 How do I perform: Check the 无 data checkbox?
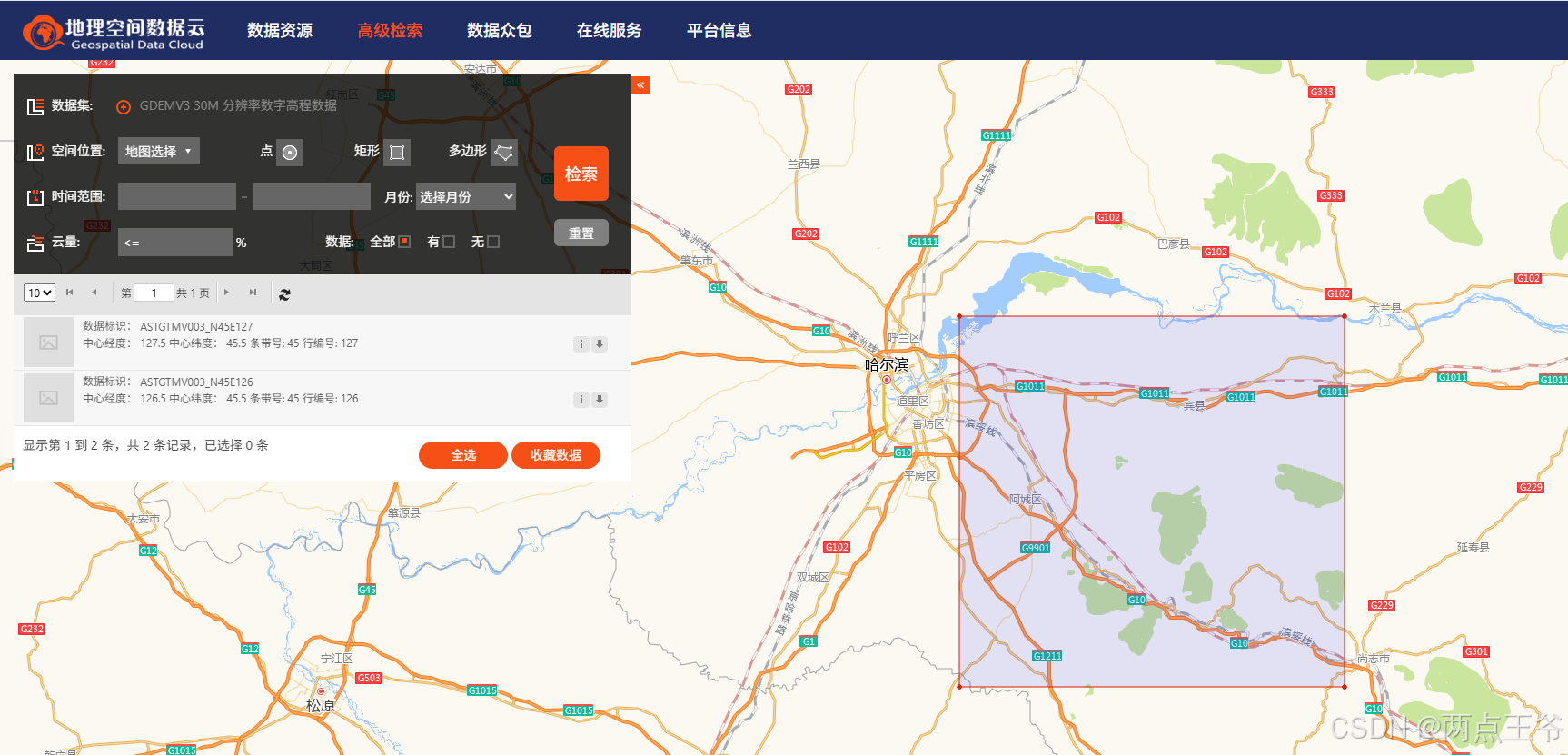(x=493, y=242)
